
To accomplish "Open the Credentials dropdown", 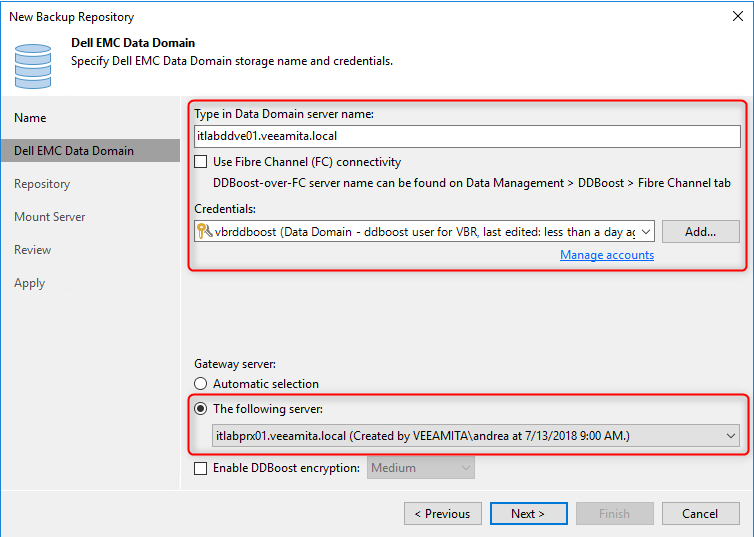I will (646, 232).
